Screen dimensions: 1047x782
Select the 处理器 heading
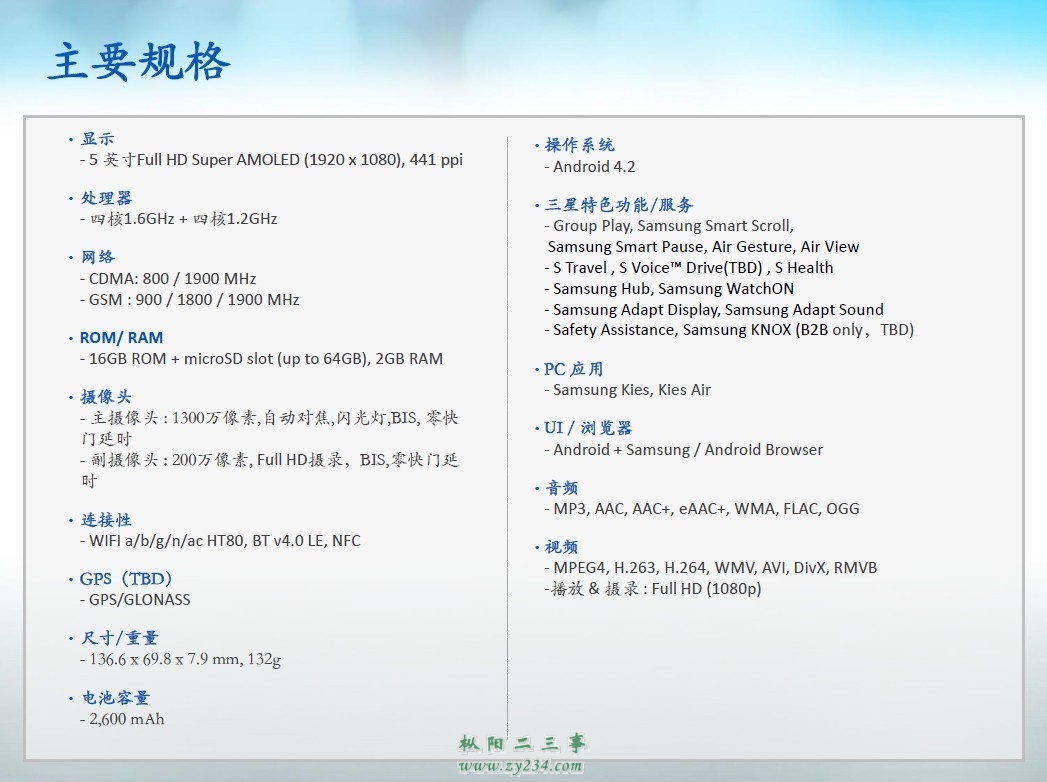pos(106,198)
